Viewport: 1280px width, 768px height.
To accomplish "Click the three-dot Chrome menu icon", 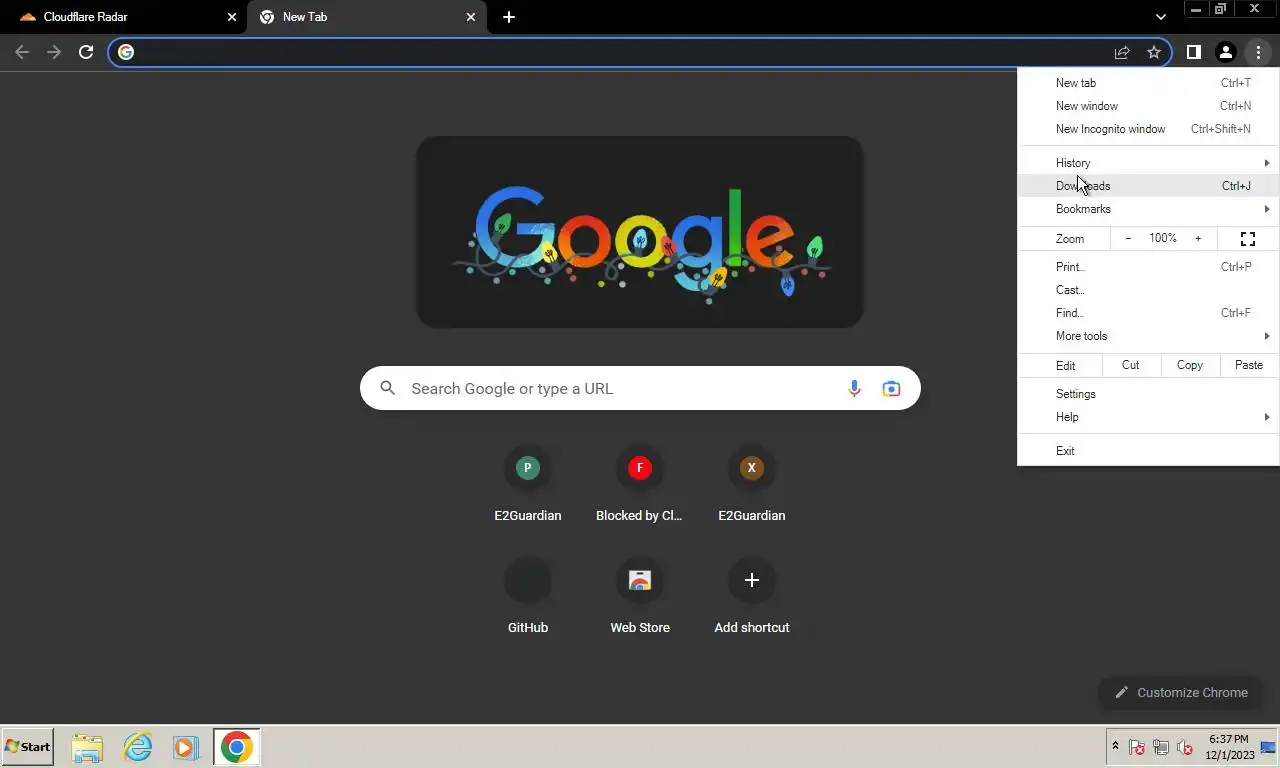I will click(1258, 52).
